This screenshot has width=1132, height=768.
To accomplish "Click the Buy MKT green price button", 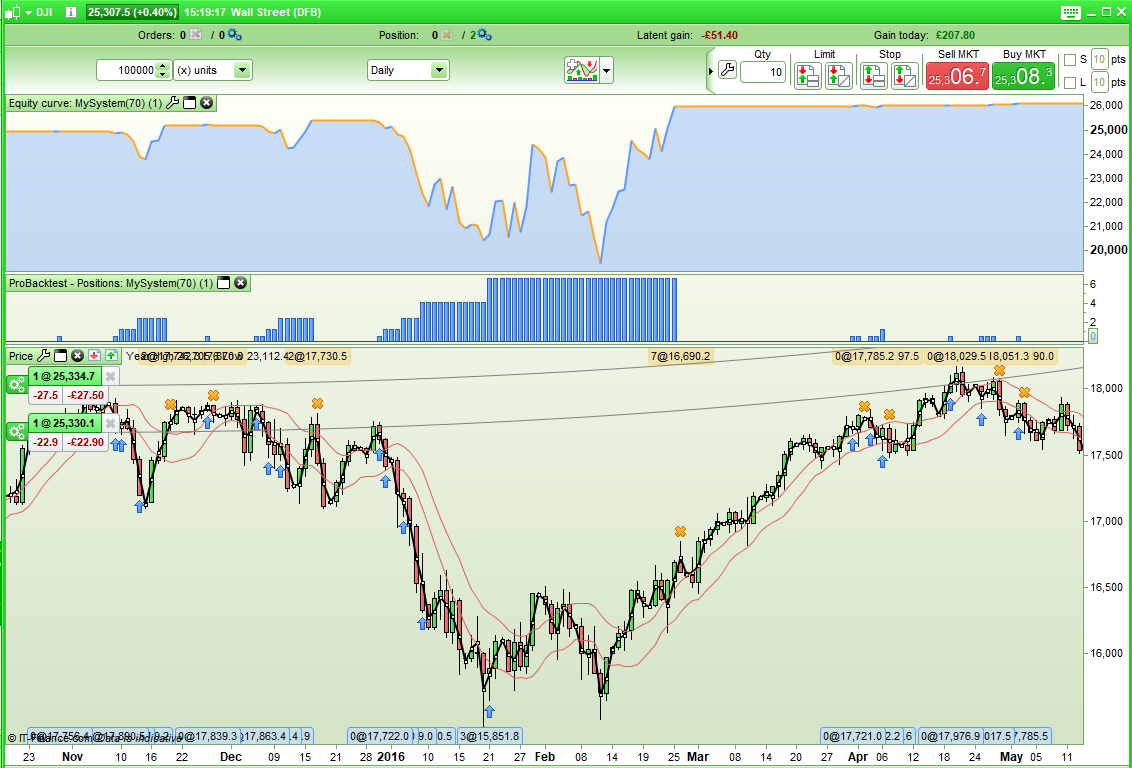I will coord(1023,76).
